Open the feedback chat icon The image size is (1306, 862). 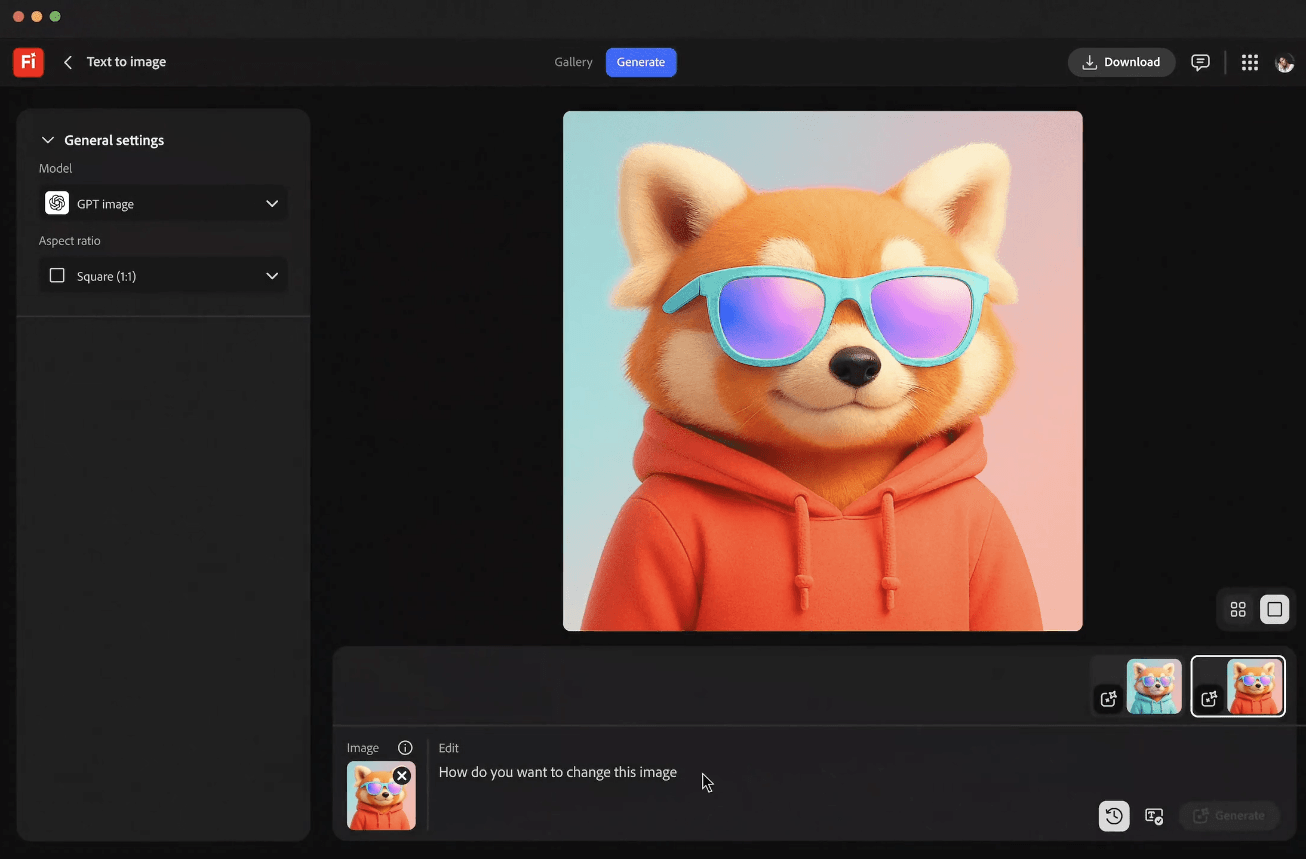point(1200,62)
